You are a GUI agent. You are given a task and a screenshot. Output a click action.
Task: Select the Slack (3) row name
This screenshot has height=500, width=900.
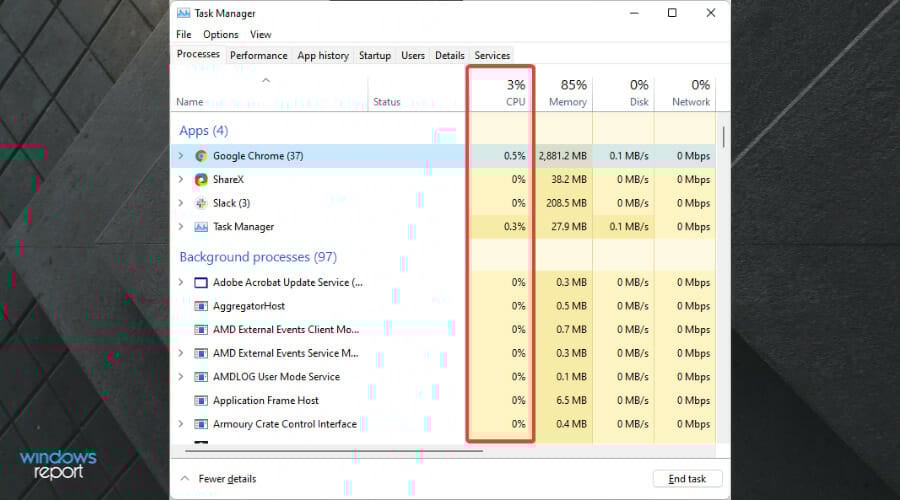(x=231, y=203)
